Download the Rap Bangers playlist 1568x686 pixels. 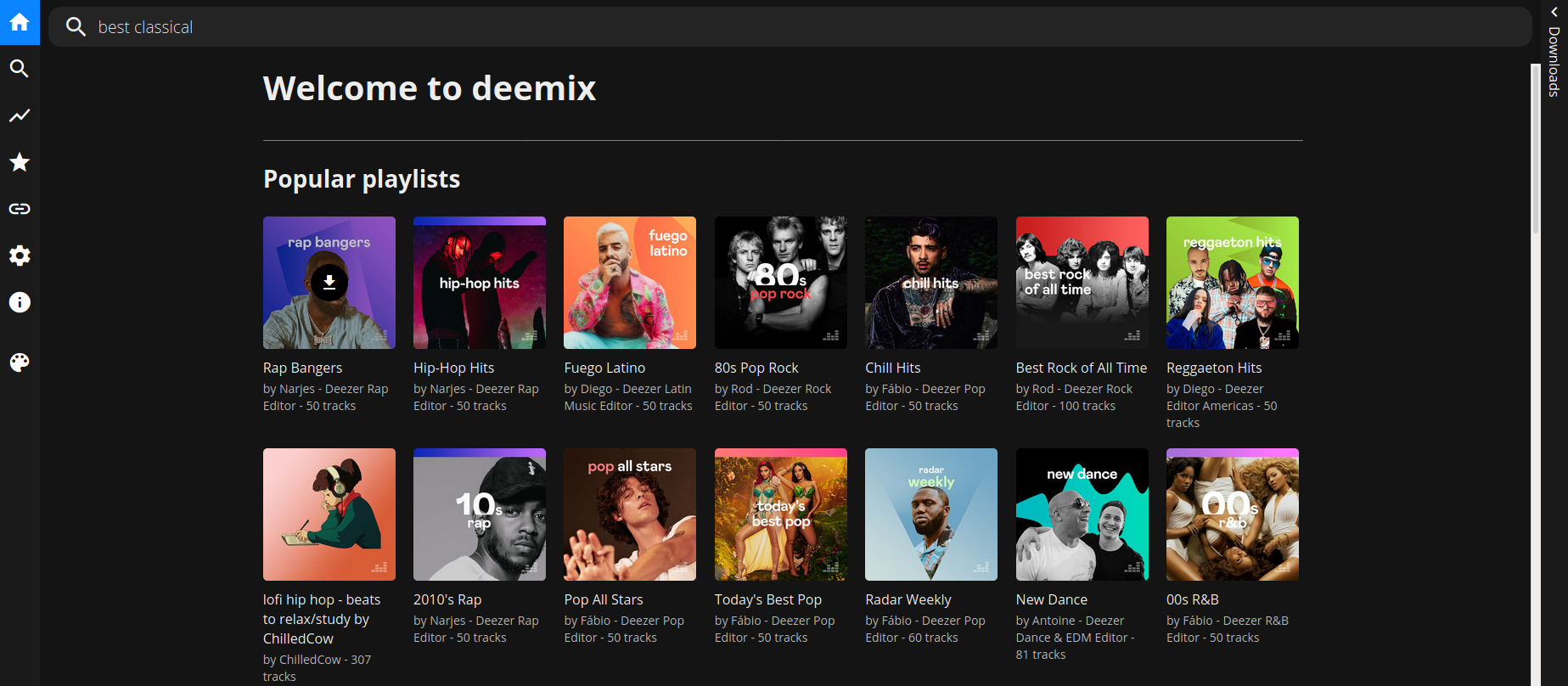tap(329, 283)
